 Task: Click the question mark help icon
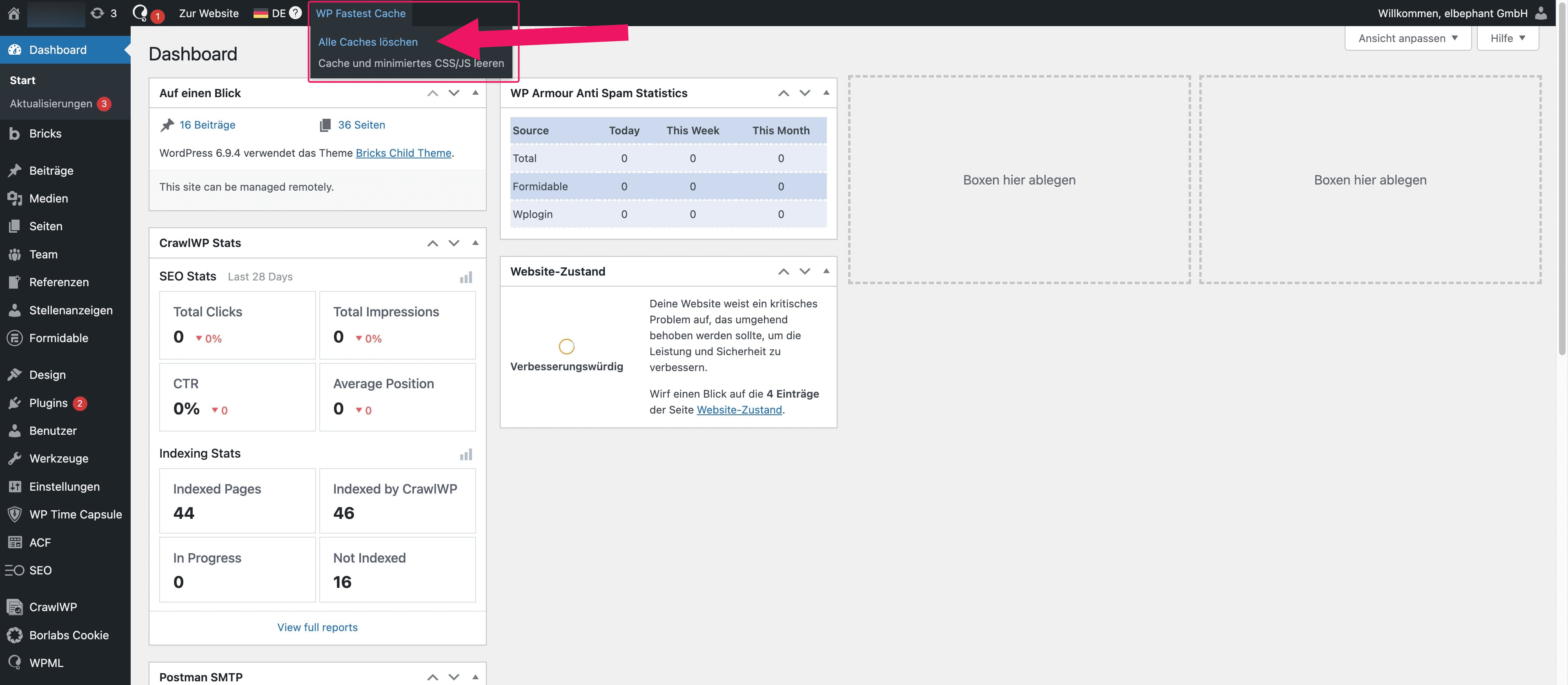click(295, 12)
